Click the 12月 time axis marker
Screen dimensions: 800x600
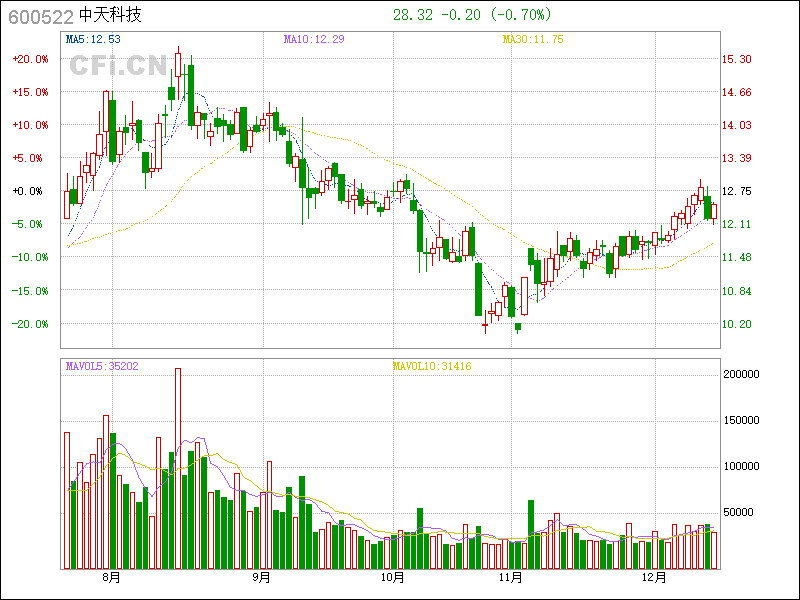(654, 577)
